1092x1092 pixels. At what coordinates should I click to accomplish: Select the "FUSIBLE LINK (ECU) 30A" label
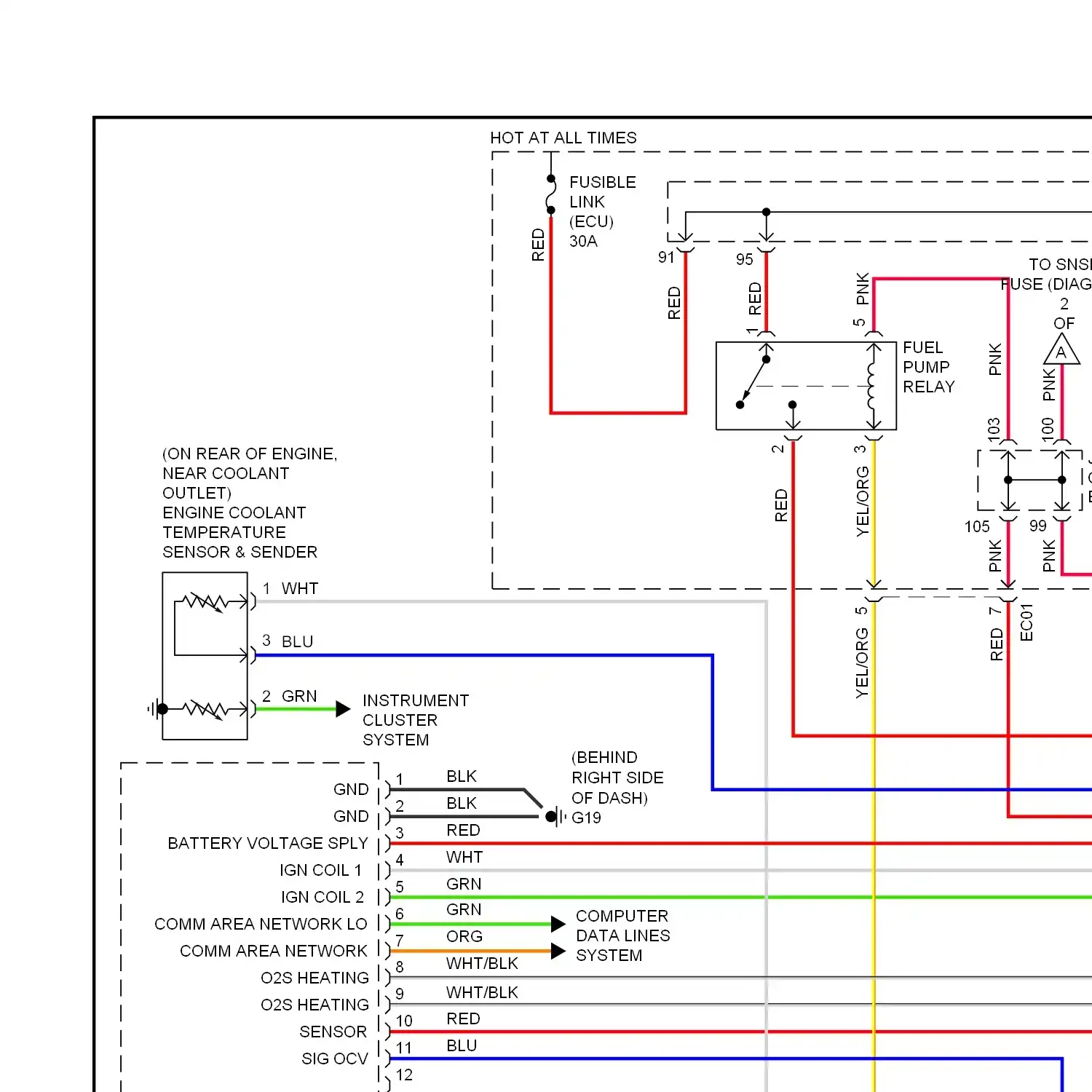click(x=602, y=211)
